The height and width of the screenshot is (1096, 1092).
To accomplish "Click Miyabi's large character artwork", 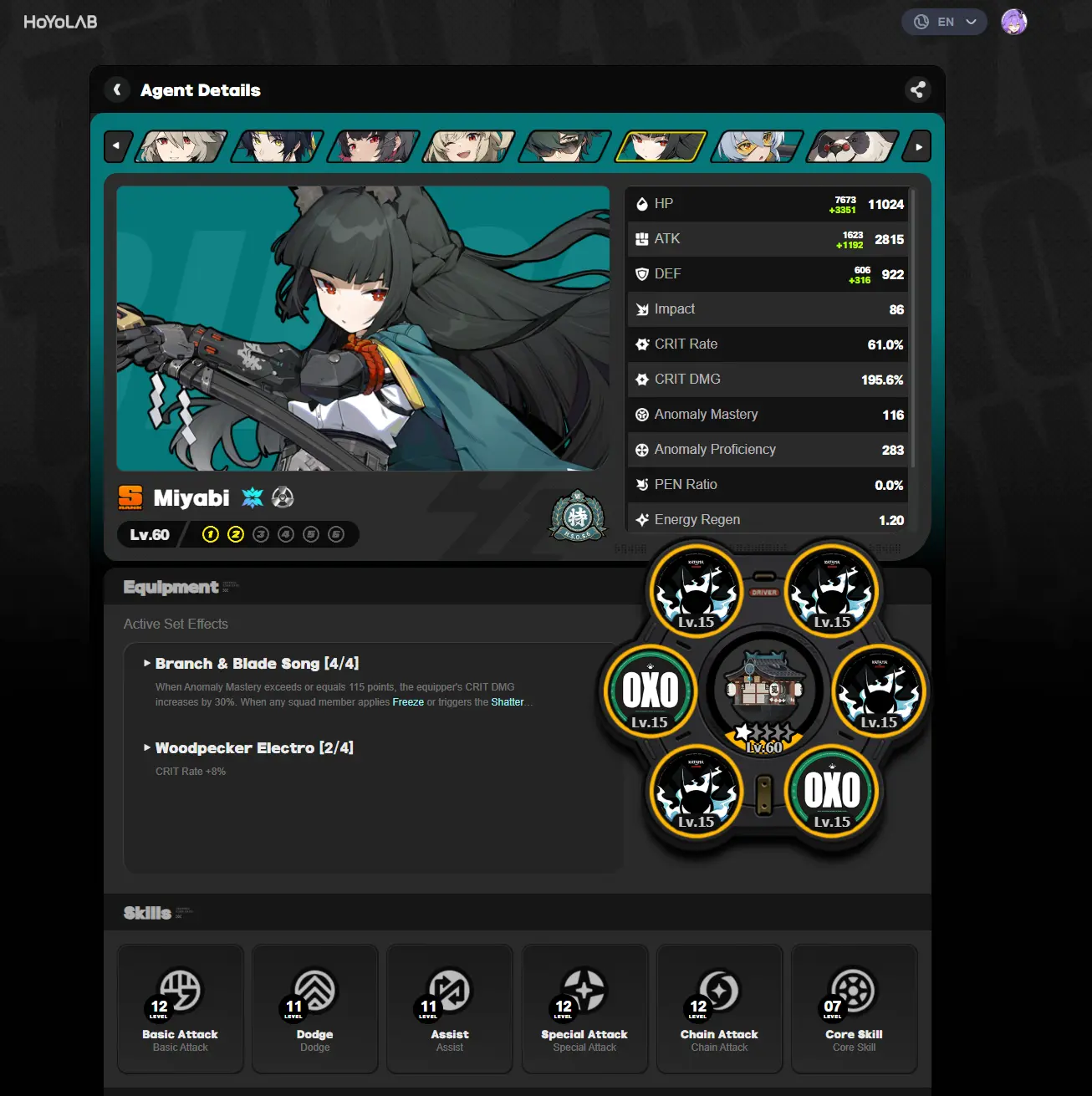I will pos(363,328).
